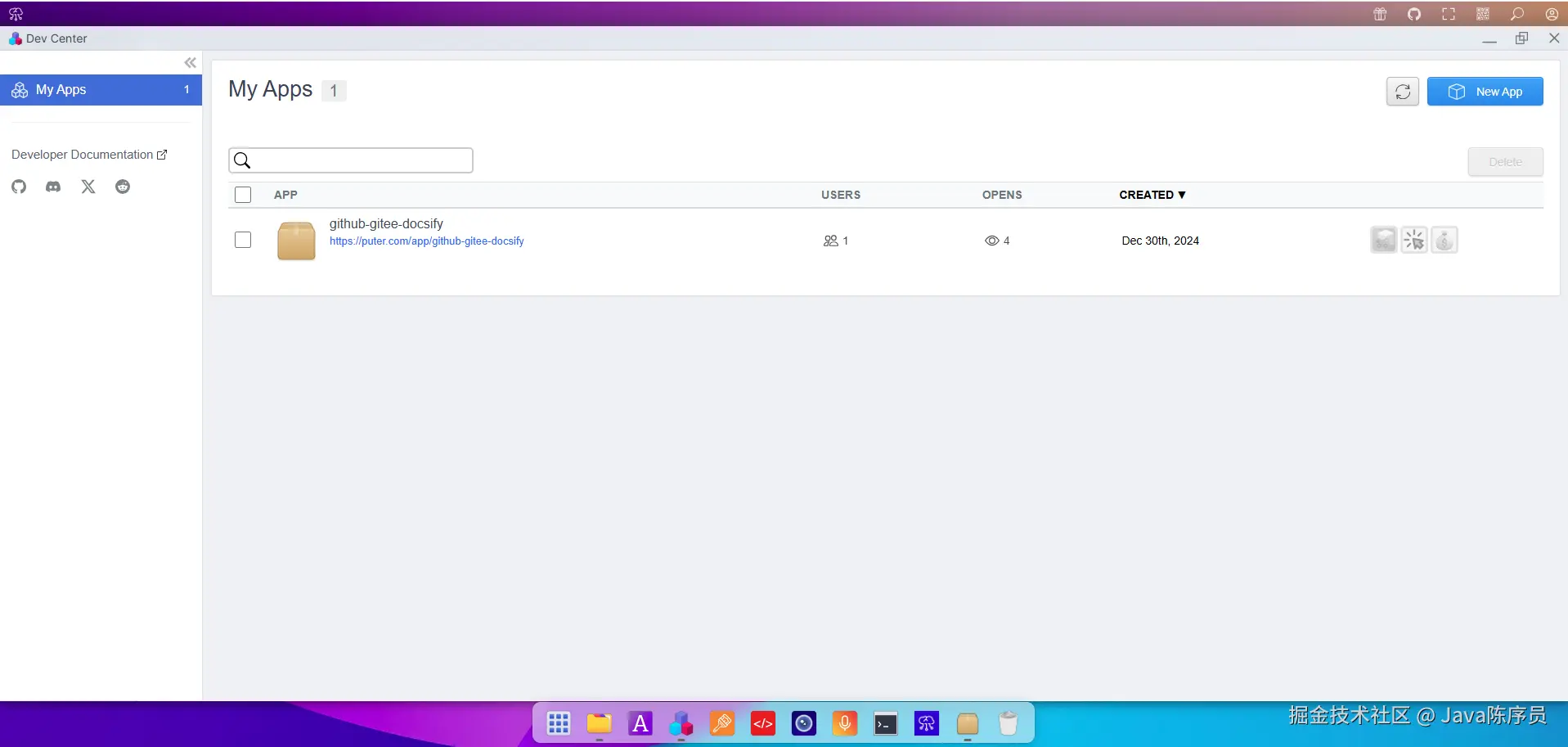Focus the app search field
Image resolution: width=1568 pixels, height=747 pixels.
tap(351, 160)
